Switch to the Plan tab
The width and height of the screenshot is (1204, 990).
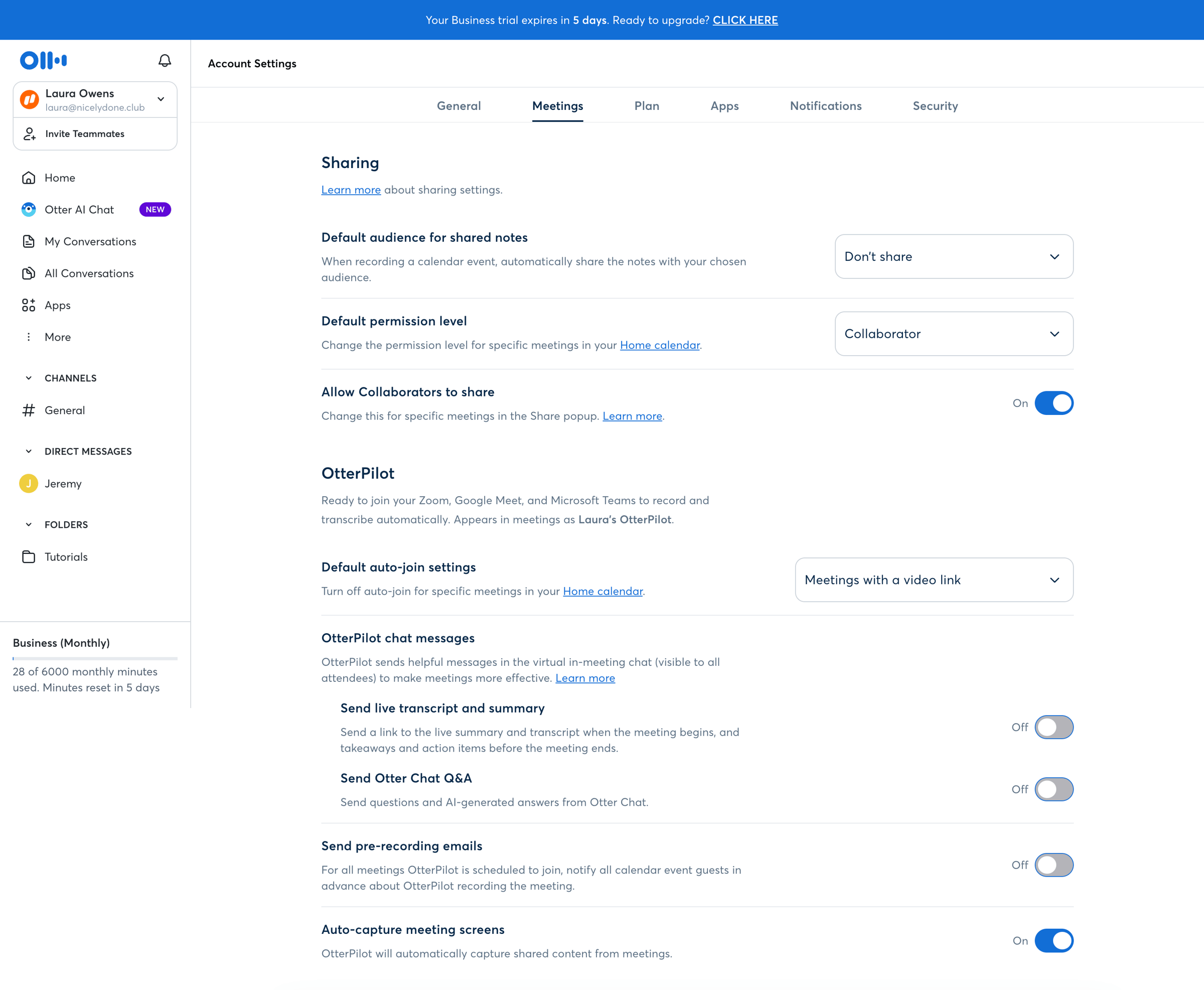pos(647,106)
